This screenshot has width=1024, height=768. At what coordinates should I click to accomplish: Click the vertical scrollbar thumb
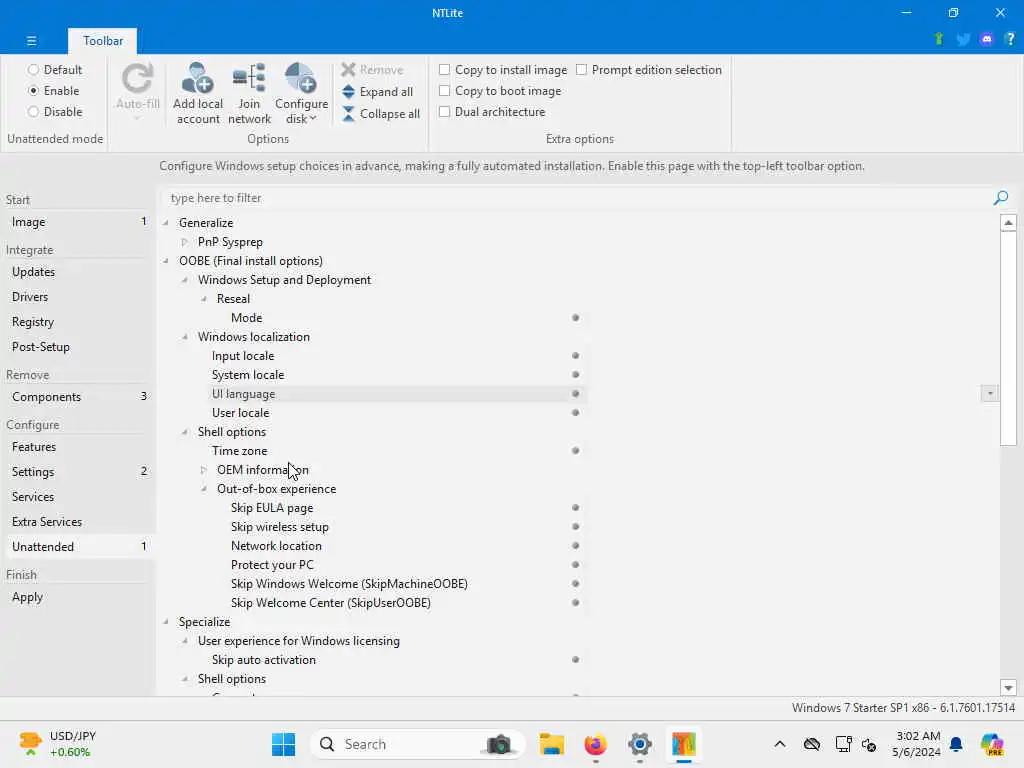click(1008, 338)
